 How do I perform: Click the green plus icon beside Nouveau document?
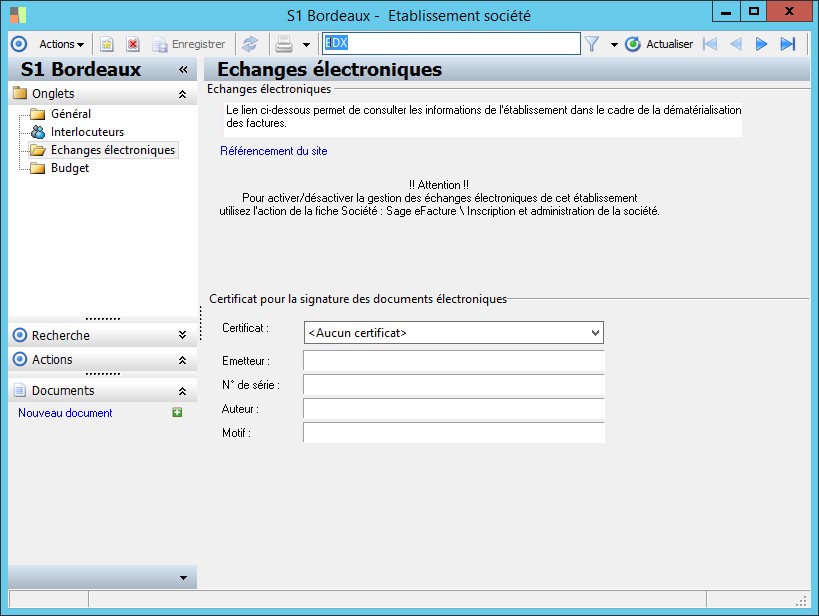pyautogui.click(x=177, y=413)
